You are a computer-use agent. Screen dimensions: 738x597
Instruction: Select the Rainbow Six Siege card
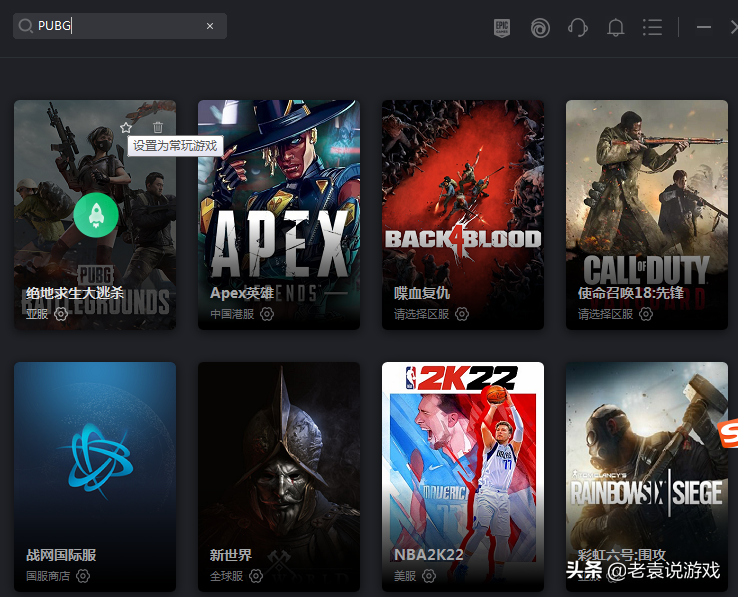(x=647, y=476)
